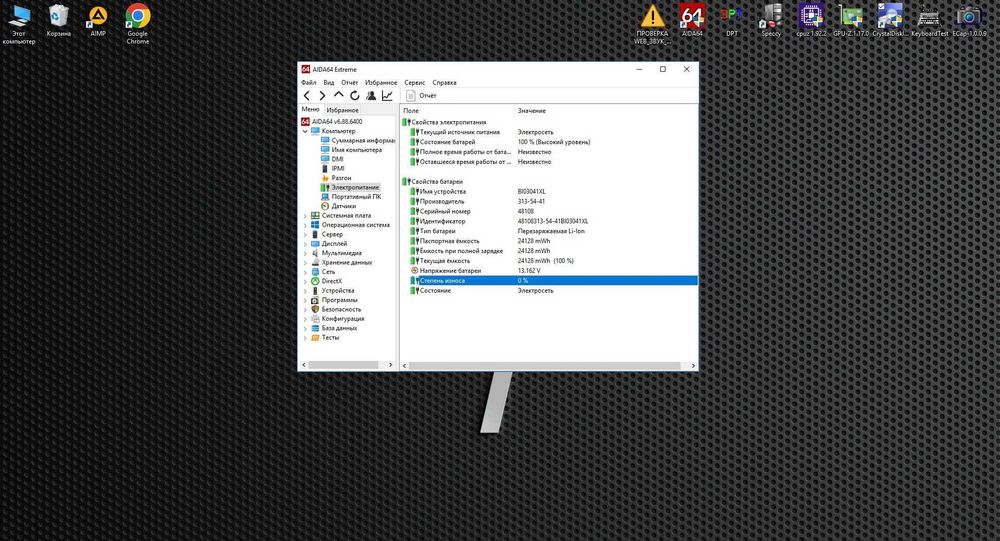
Task: Open the AIDA64 desktop shortcut
Action: pos(692,20)
